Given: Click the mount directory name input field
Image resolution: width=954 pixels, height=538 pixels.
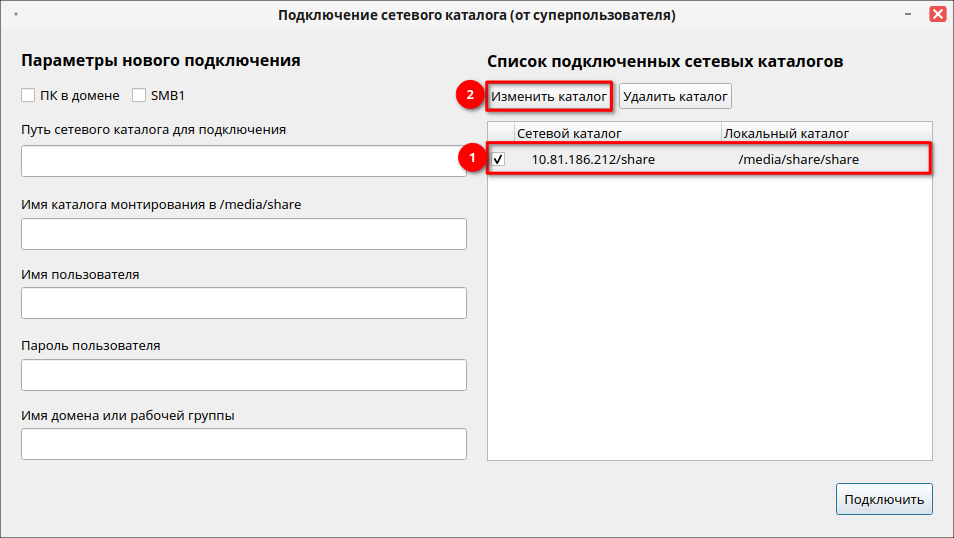Looking at the screenshot, I should 243,234.
